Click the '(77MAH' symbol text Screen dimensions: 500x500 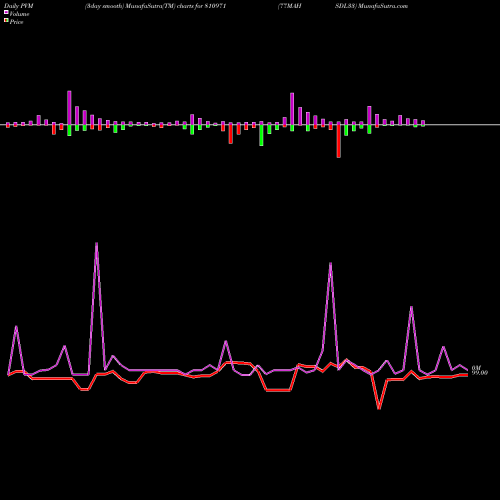pyautogui.click(x=290, y=6)
